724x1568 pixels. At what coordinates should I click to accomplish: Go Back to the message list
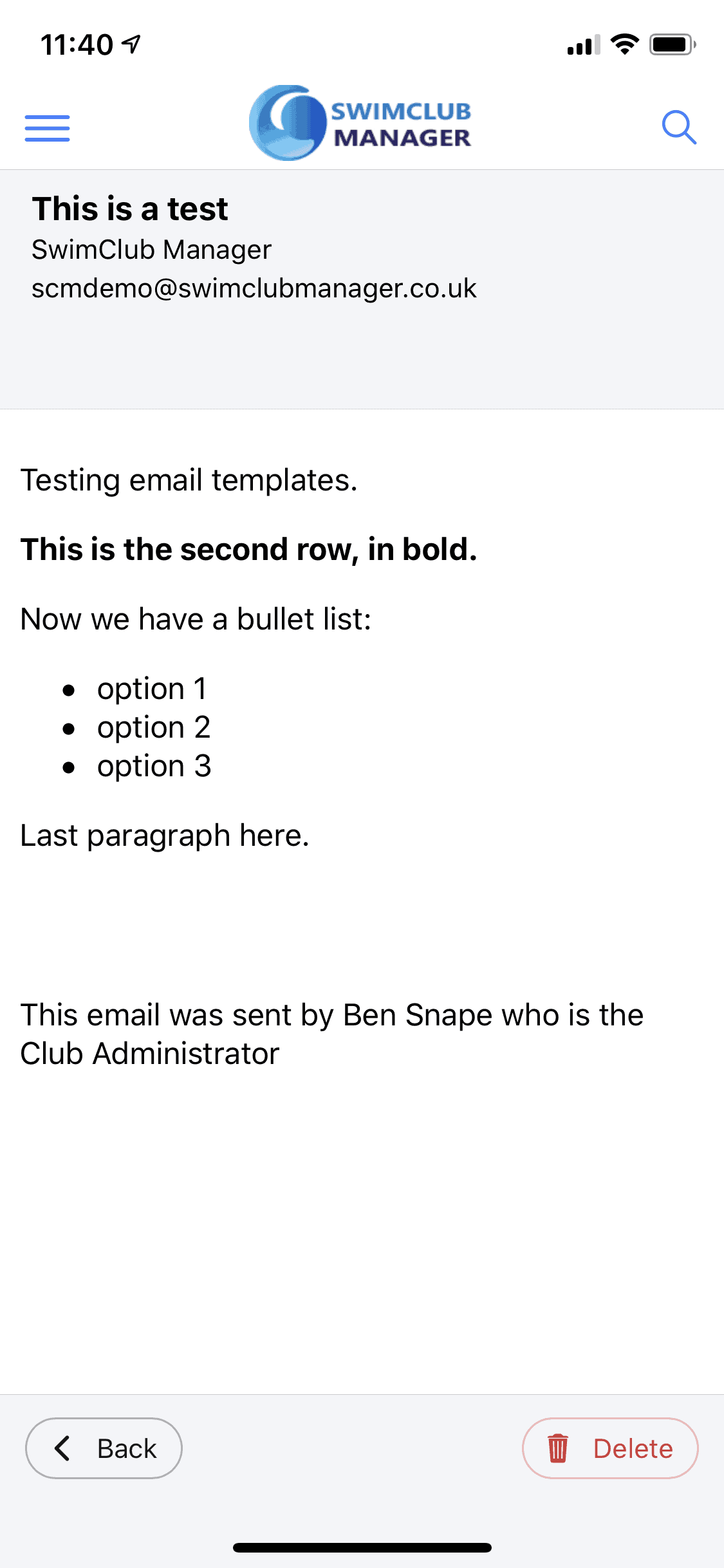pos(104,1448)
